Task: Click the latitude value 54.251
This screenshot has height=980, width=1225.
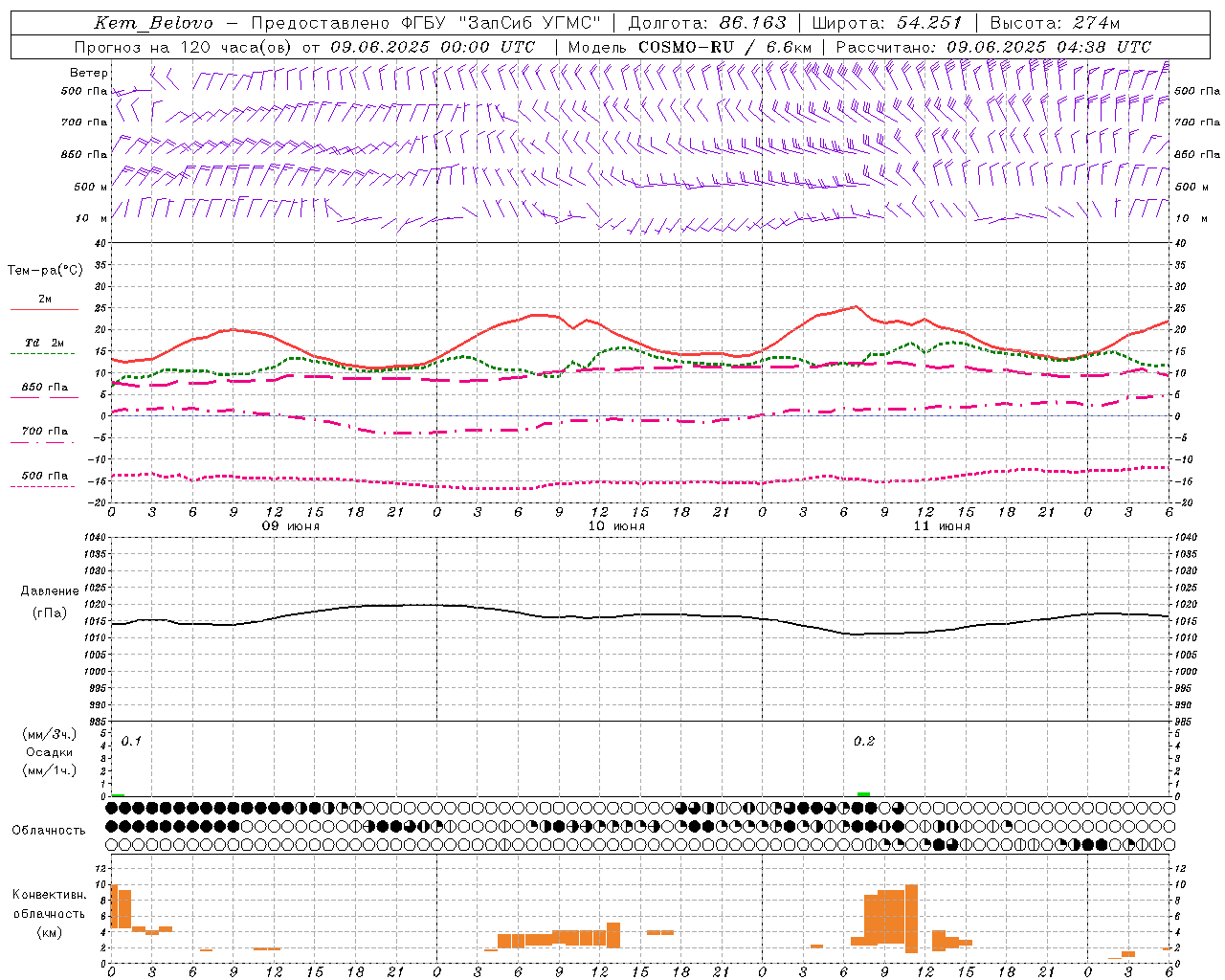Action: (x=928, y=23)
